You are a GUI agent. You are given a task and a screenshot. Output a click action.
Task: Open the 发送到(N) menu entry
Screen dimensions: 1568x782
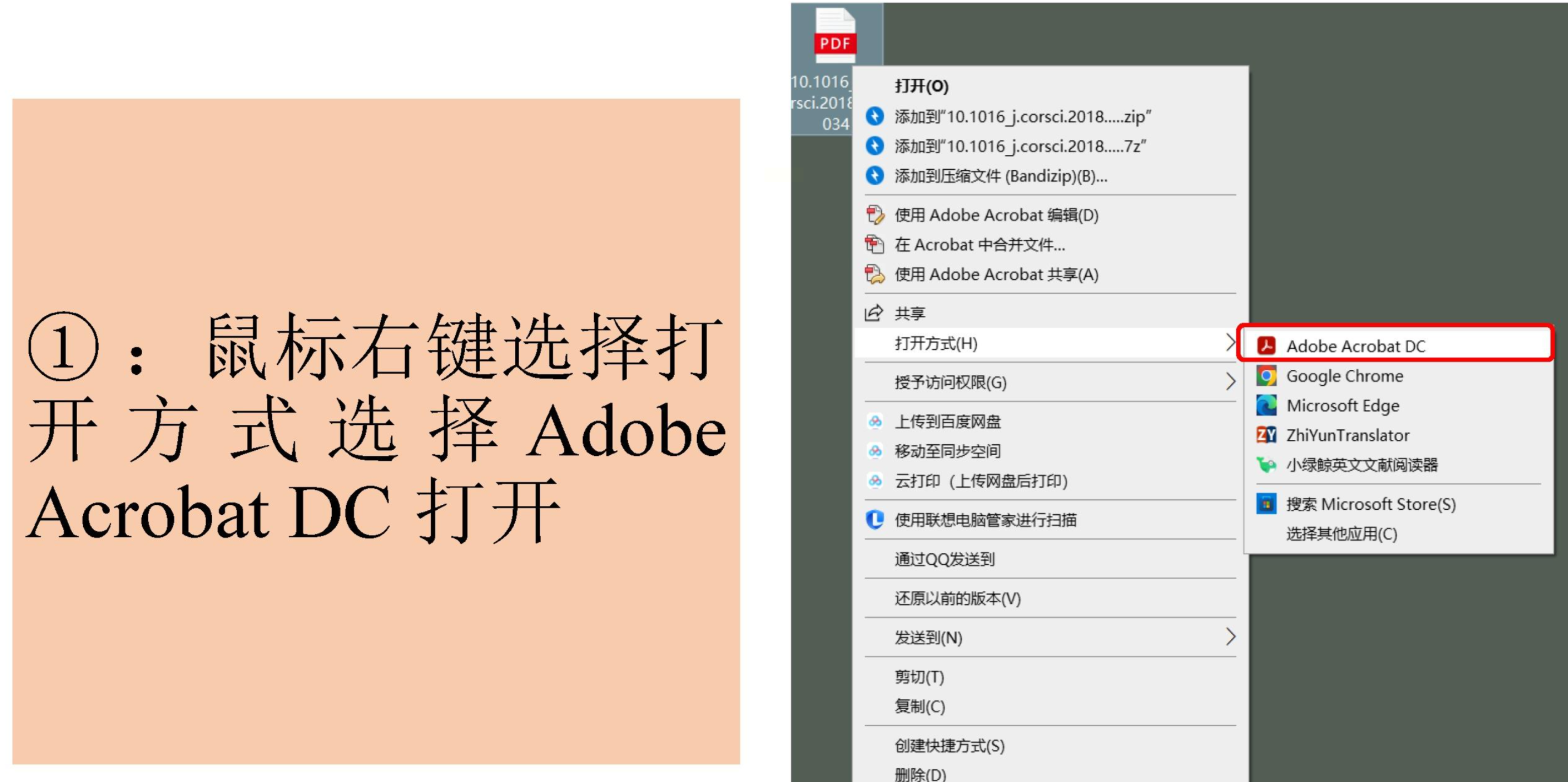click(1051, 637)
